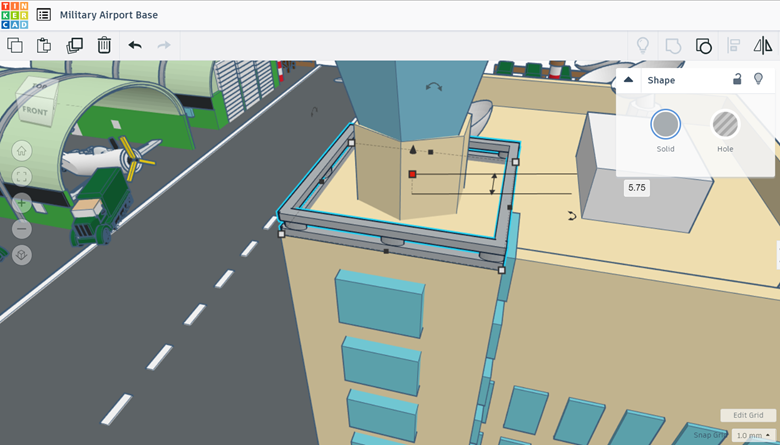Click the FRONT face of view cube
Image resolution: width=780 pixels, height=445 pixels.
pyautogui.click(x=35, y=111)
